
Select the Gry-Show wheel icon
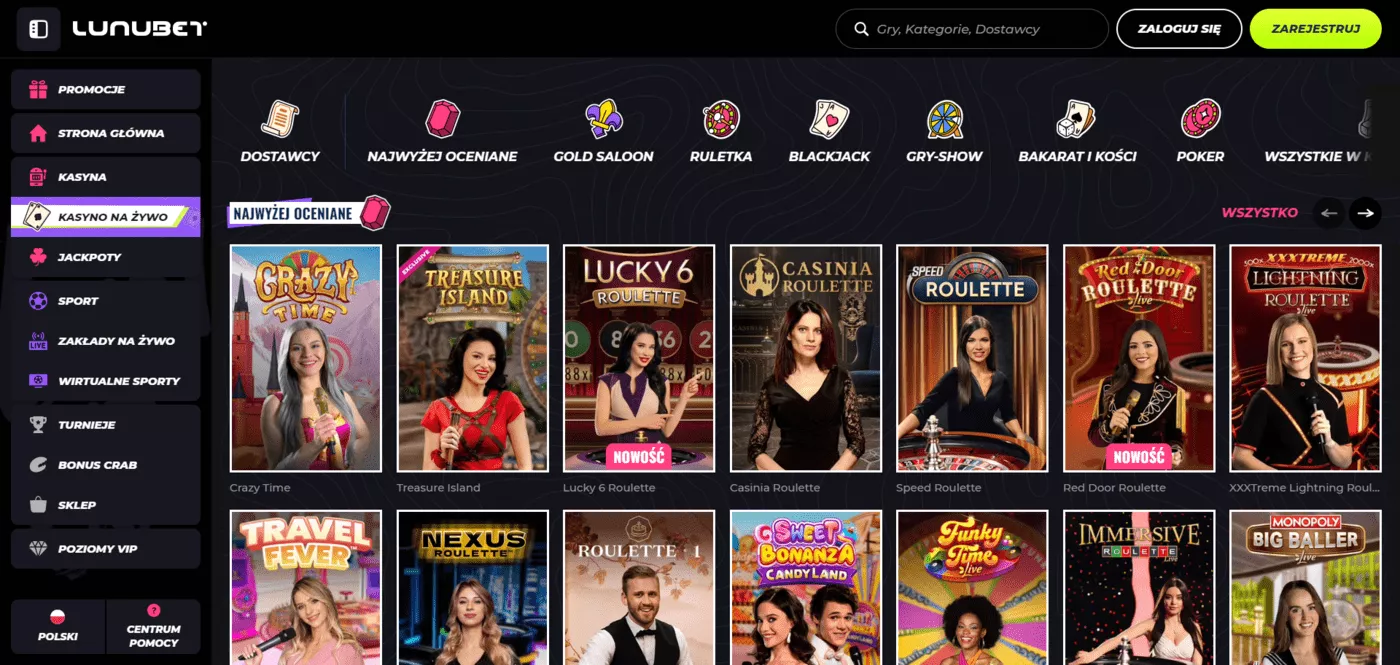(944, 119)
